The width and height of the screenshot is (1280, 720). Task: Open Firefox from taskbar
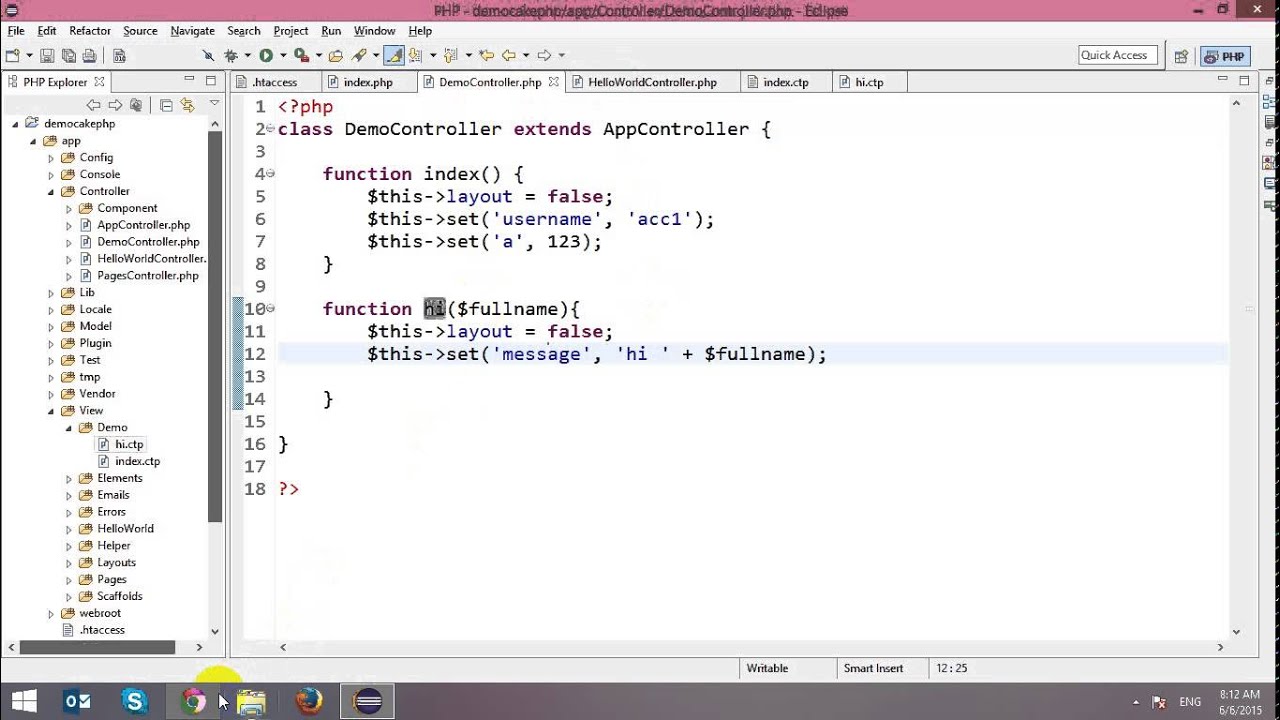pos(309,701)
